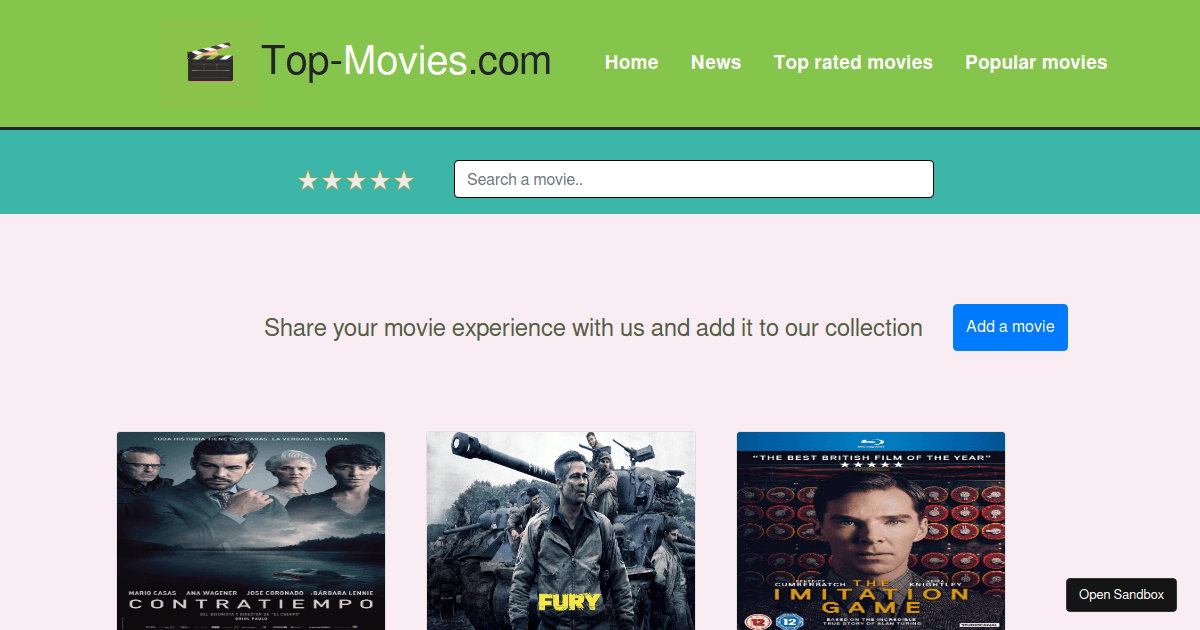Open the News section
The width and height of the screenshot is (1200, 630).
point(716,62)
